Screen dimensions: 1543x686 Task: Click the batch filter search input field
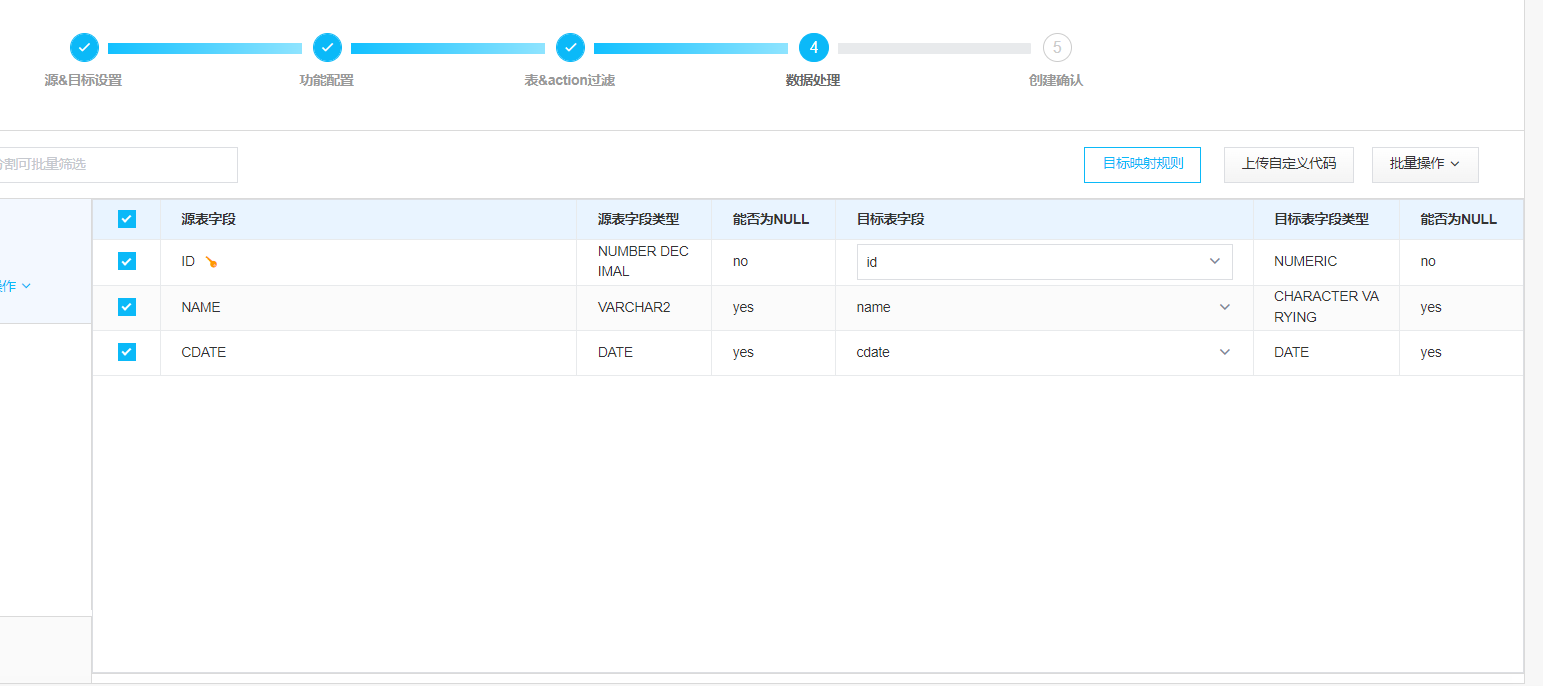click(117, 165)
